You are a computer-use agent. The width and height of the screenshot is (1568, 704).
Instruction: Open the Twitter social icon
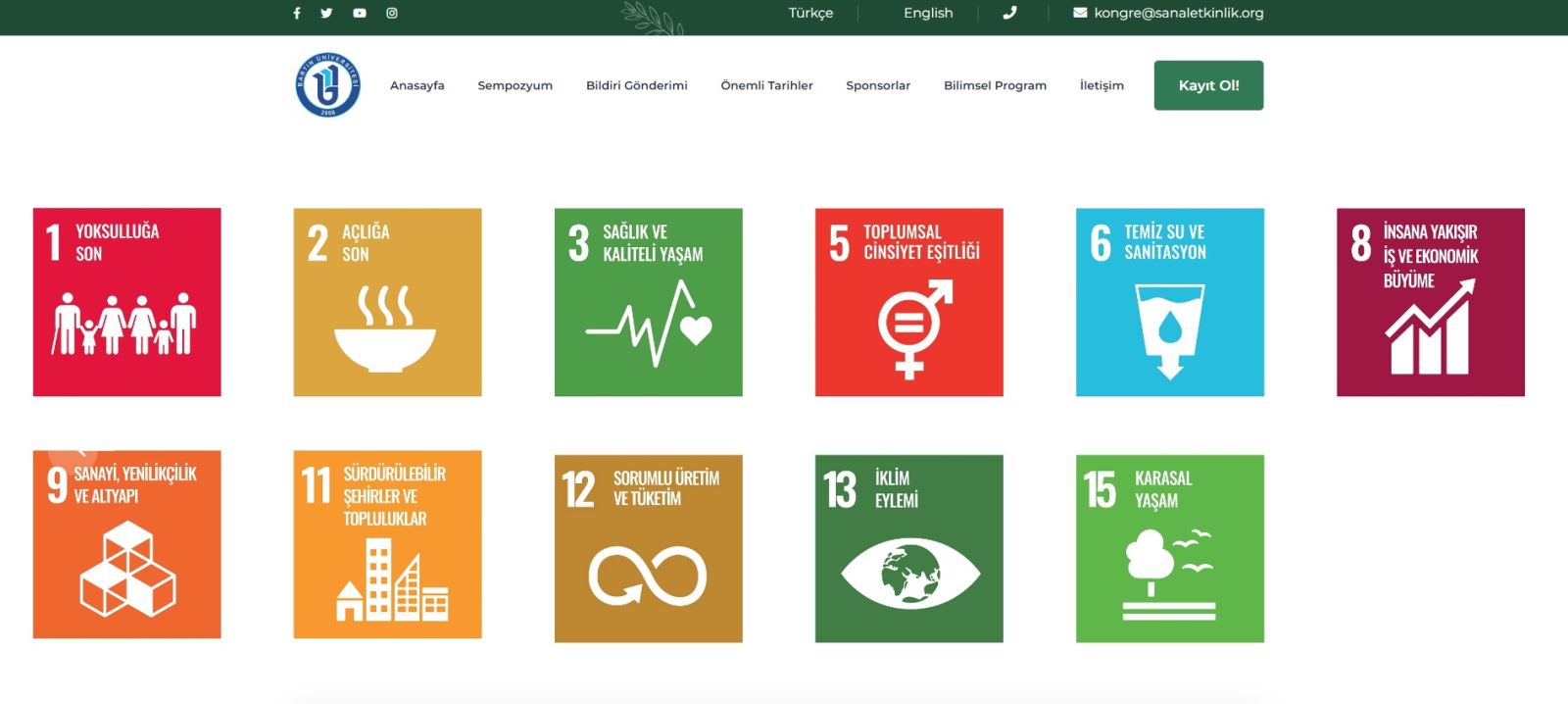coord(326,13)
